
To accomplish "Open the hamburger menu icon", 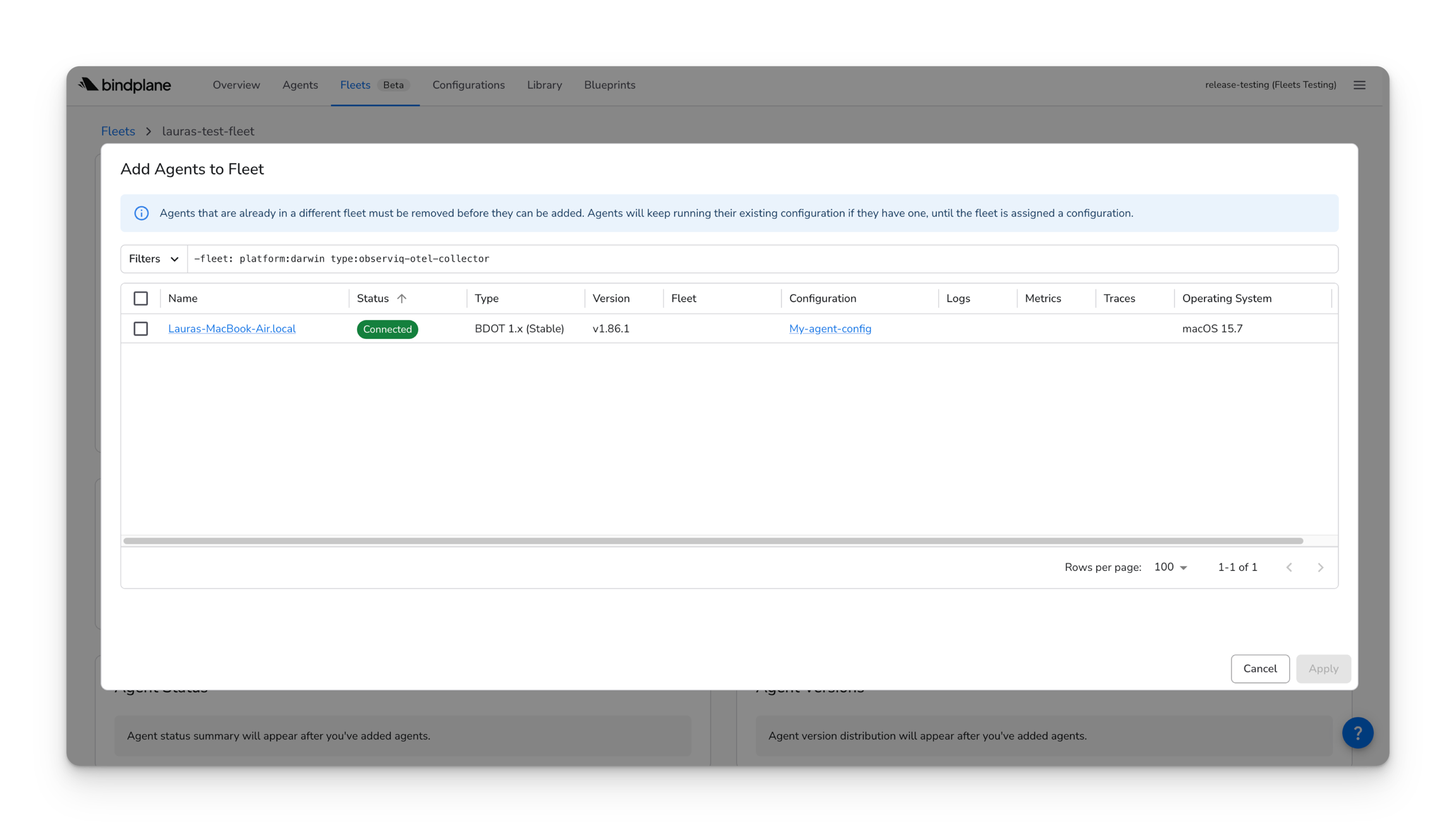I will pyautogui.click(x=1359, y=85).
